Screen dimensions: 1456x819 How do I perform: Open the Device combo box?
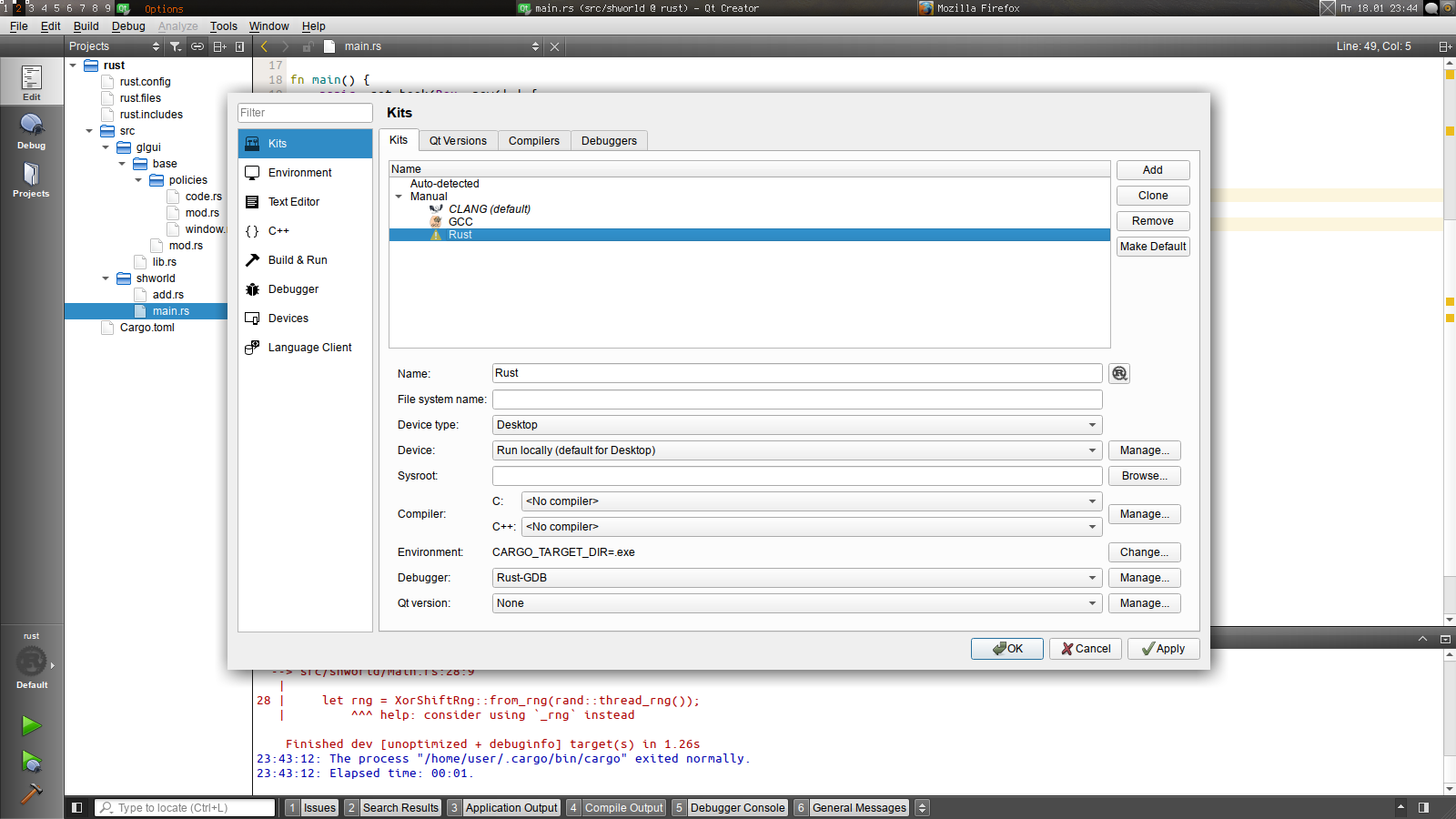(797, 450)
